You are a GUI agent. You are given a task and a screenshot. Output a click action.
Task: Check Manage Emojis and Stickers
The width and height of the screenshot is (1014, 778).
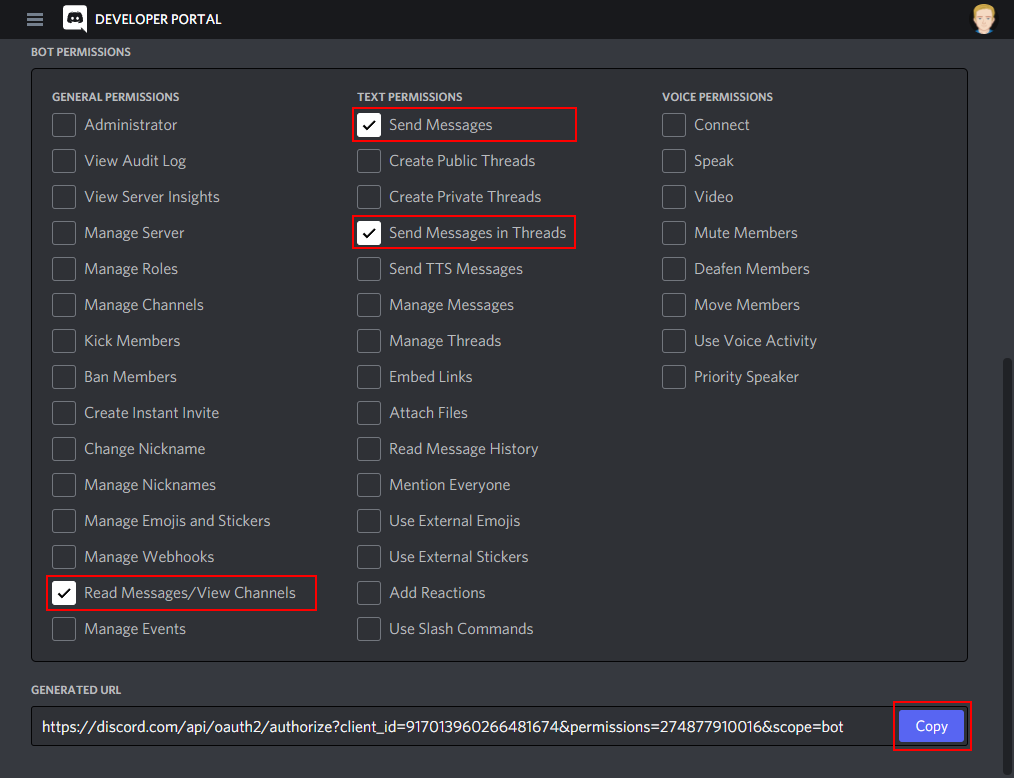(x=64, y=521)
